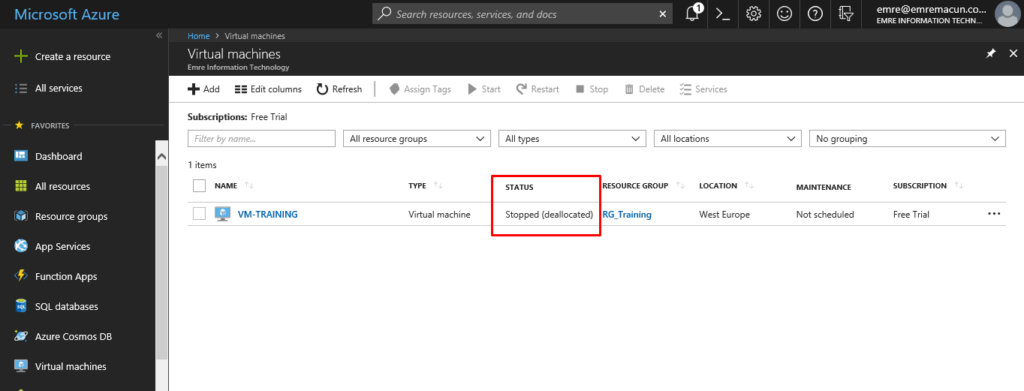Screen dimensions: 1024x391
Task: Click Add in the VM toolbar
Action: pos(204,89)
